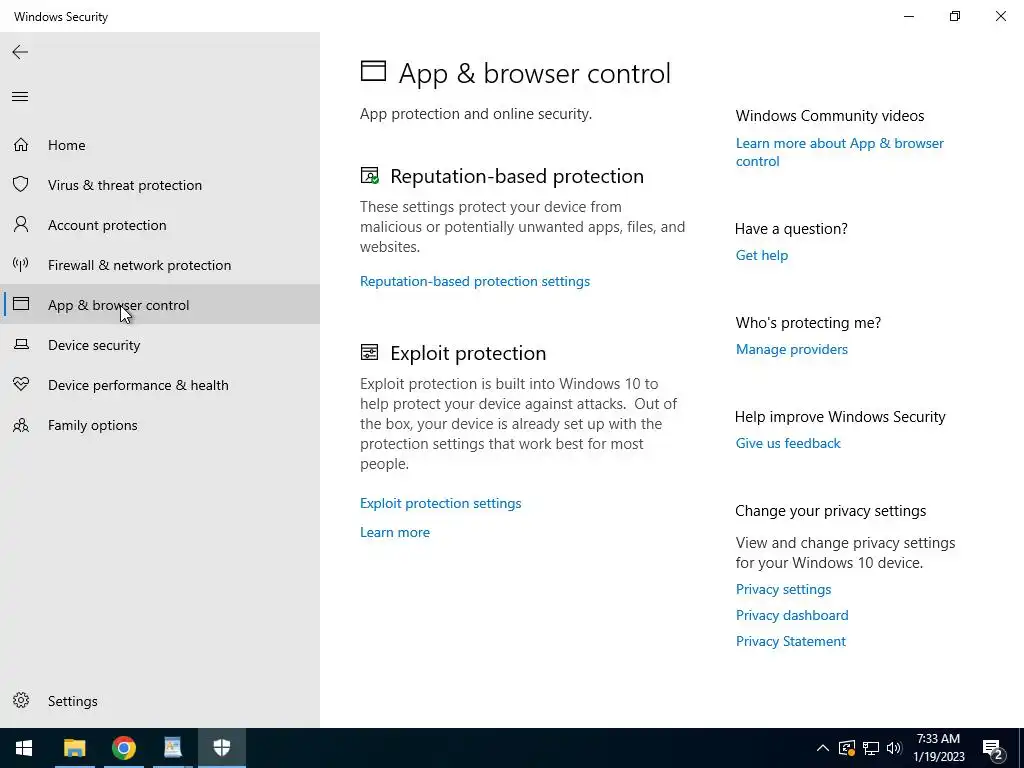The height and width of the screenshot is (768, 1024).
Task: Open Privacy dashboard link
Action: coord(792,615)
